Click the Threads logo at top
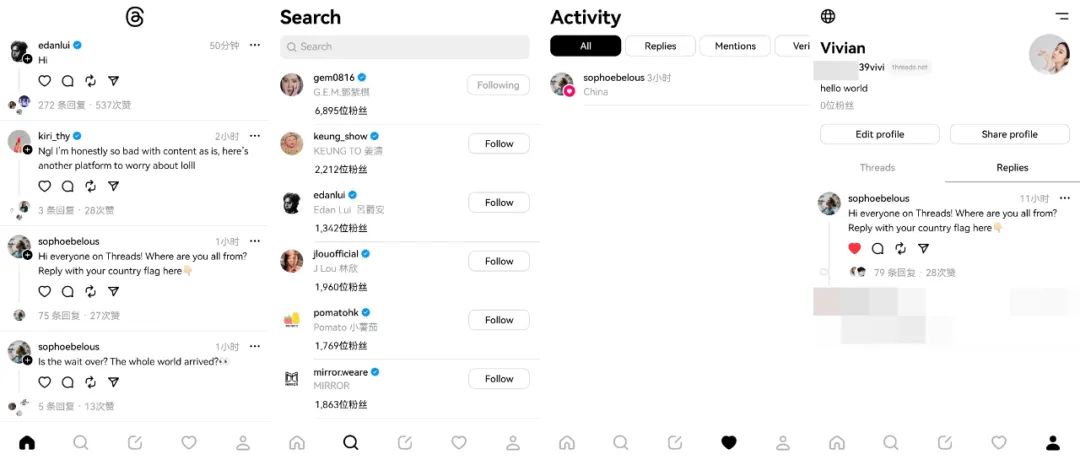Viewport: 1080px width, 460px height. point(135,17)
